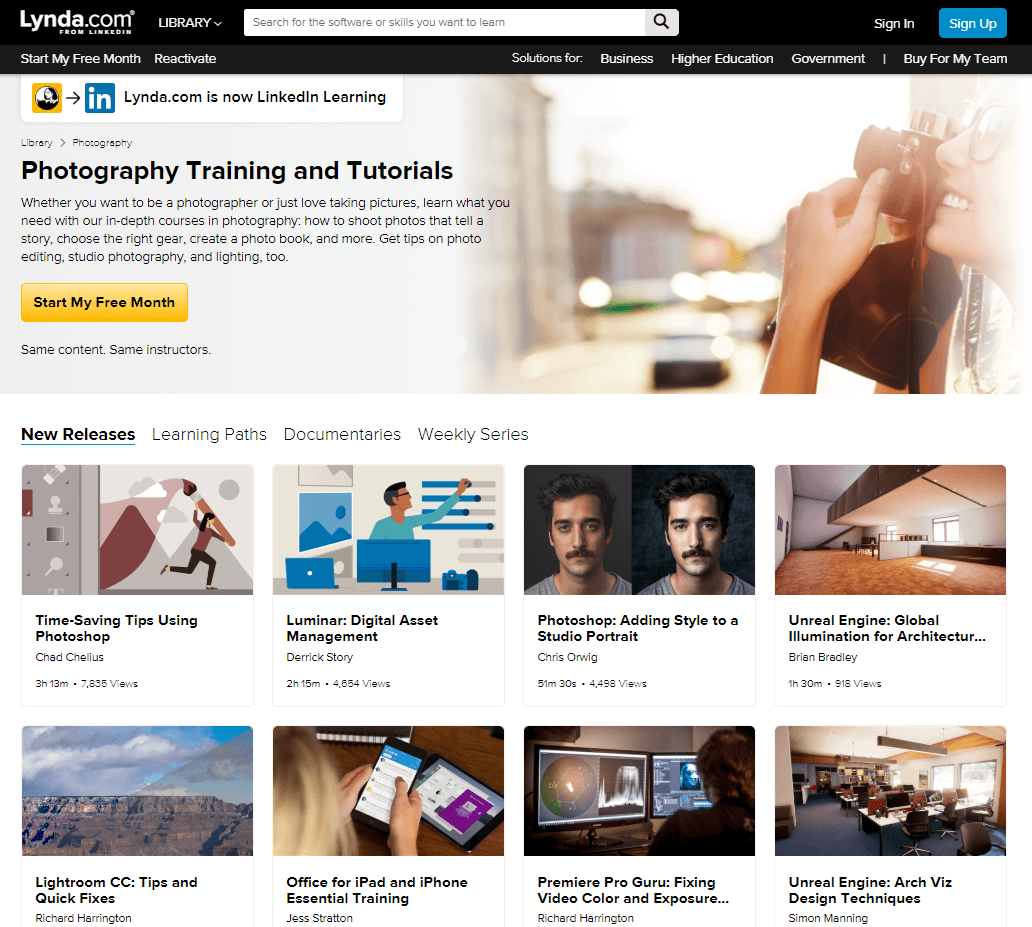Click the LinkedIn logo icon
The width and height of the screenshot is (1032, 927).
click(x=100, y=98)
